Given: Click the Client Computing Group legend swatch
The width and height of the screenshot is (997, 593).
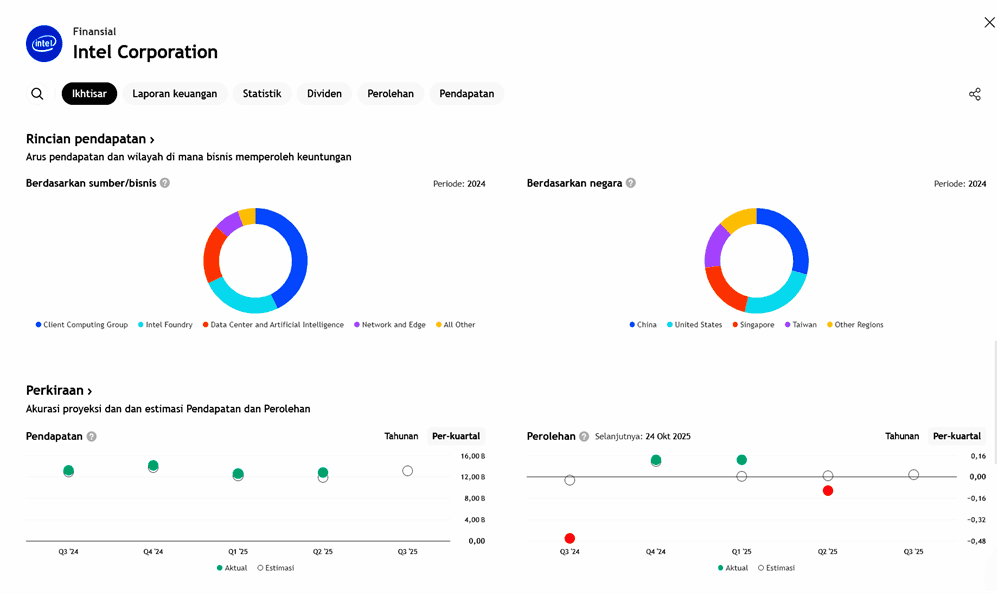Looking at the screenshot, I should (x=38, y=325).
